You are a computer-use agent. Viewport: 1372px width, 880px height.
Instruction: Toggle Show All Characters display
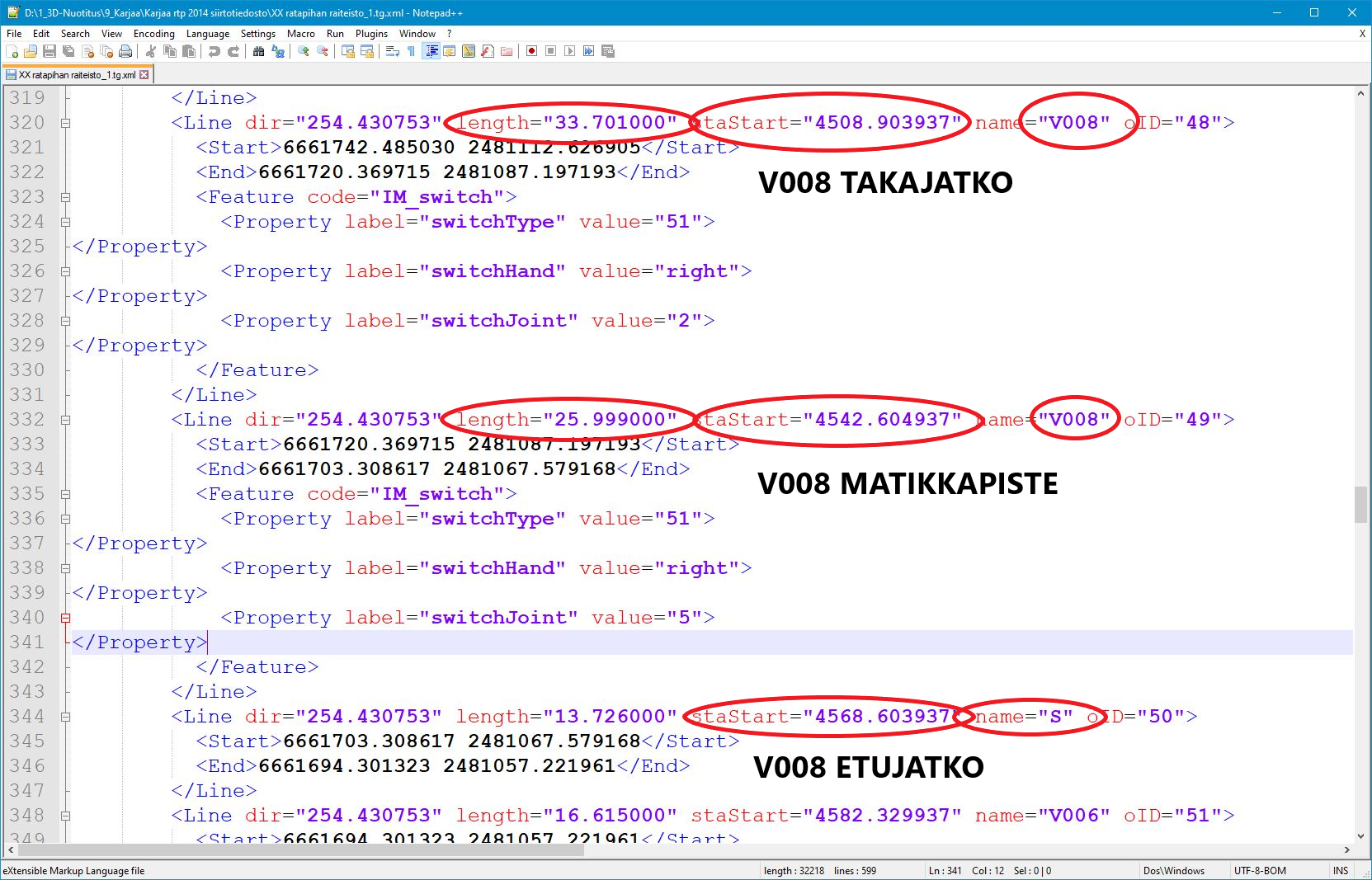(x=411, y=51)
